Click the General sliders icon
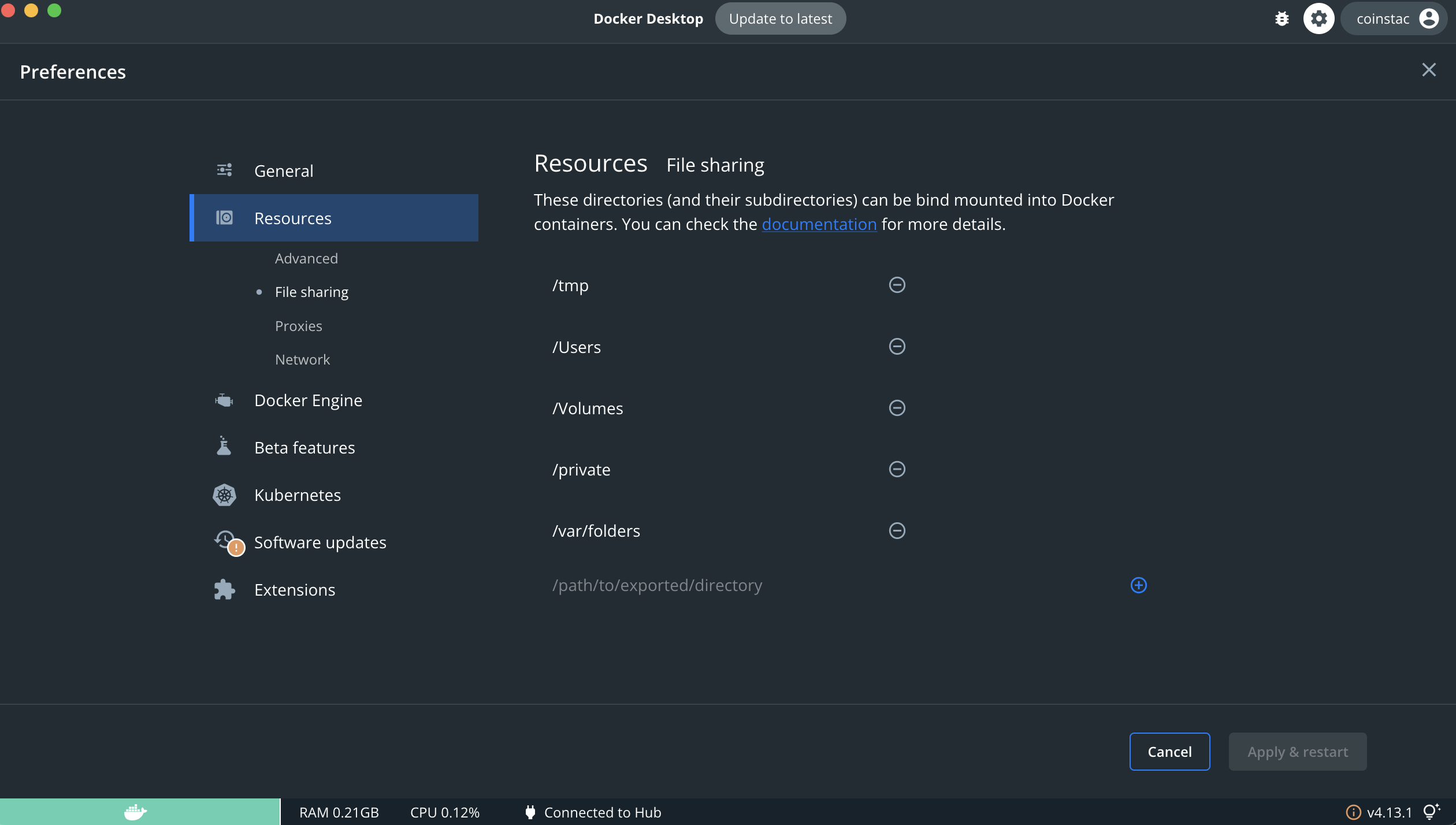The height and width of the screenshot is (825, 1456). (x=224, y=170)
